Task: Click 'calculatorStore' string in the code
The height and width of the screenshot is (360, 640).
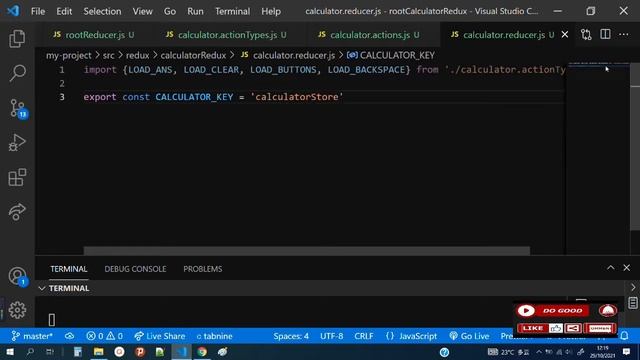Action: (x=297, y=97)
